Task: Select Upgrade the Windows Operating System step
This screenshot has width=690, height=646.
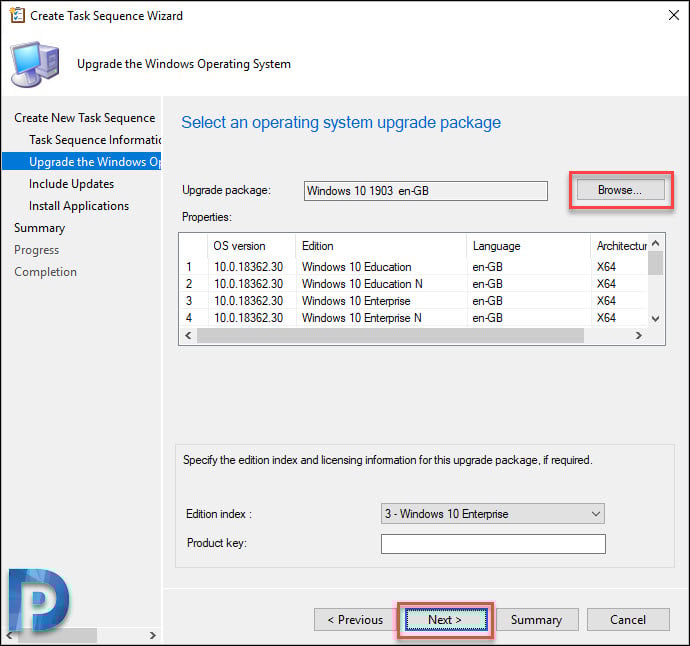Action: point(82,162)
